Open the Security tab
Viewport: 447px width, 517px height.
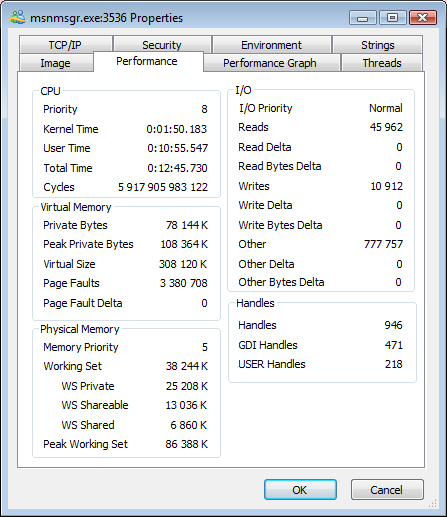click(x=162, y=45)
